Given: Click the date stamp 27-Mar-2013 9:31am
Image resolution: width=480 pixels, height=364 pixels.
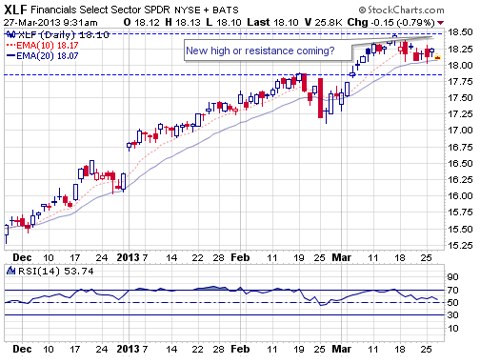Looking at the screenshot, I should 51,23.
